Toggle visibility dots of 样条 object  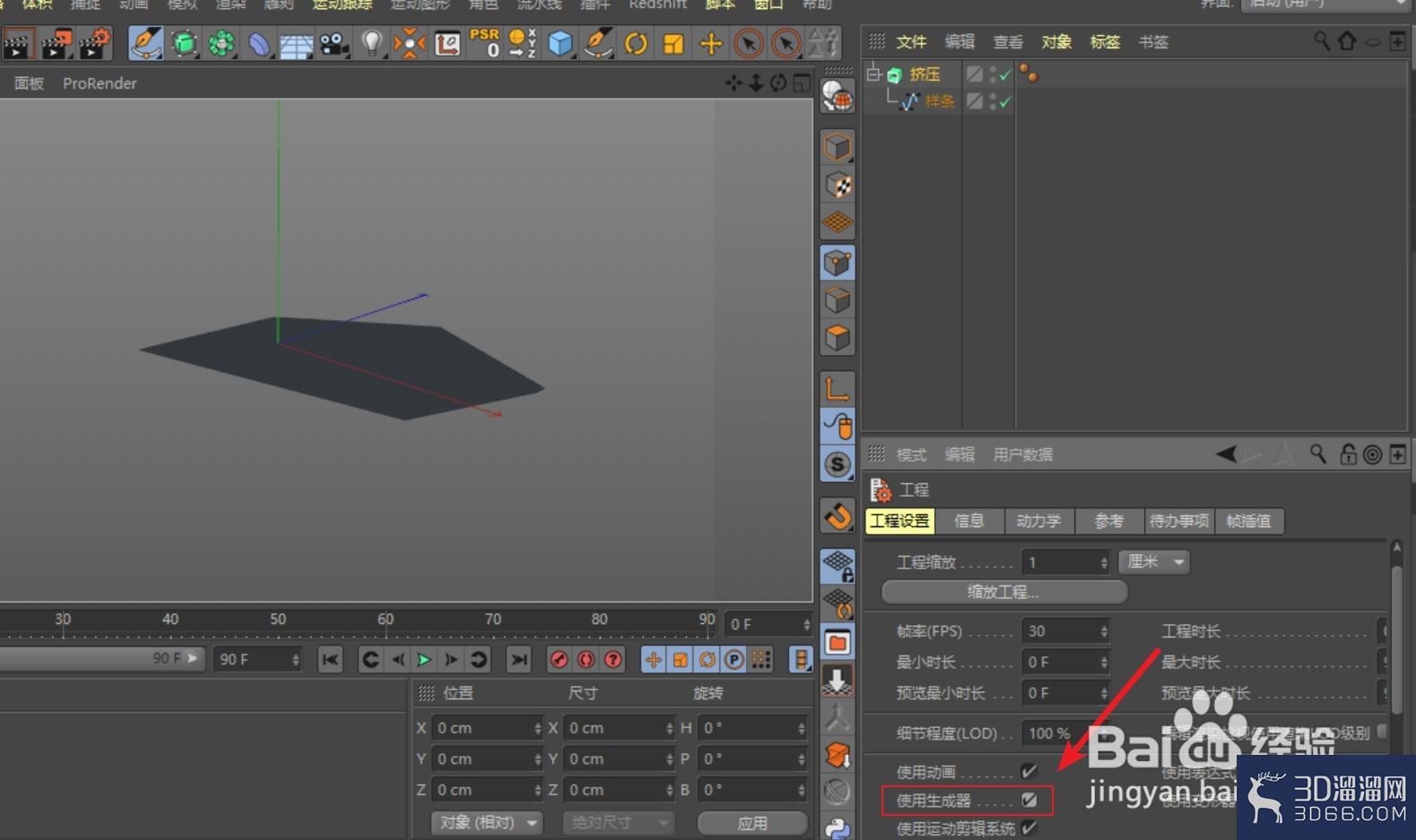coord(993,101)
